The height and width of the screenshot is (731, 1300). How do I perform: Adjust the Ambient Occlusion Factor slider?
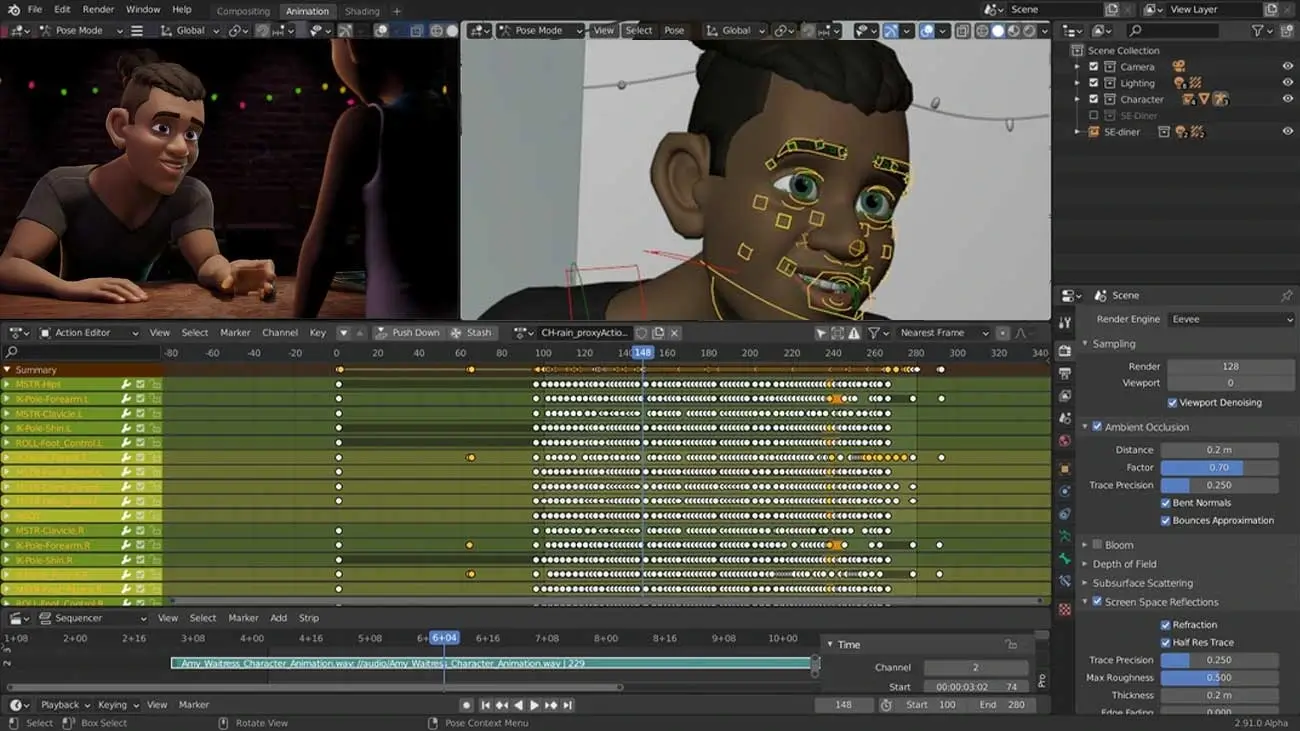click(x=1220, y=467)
